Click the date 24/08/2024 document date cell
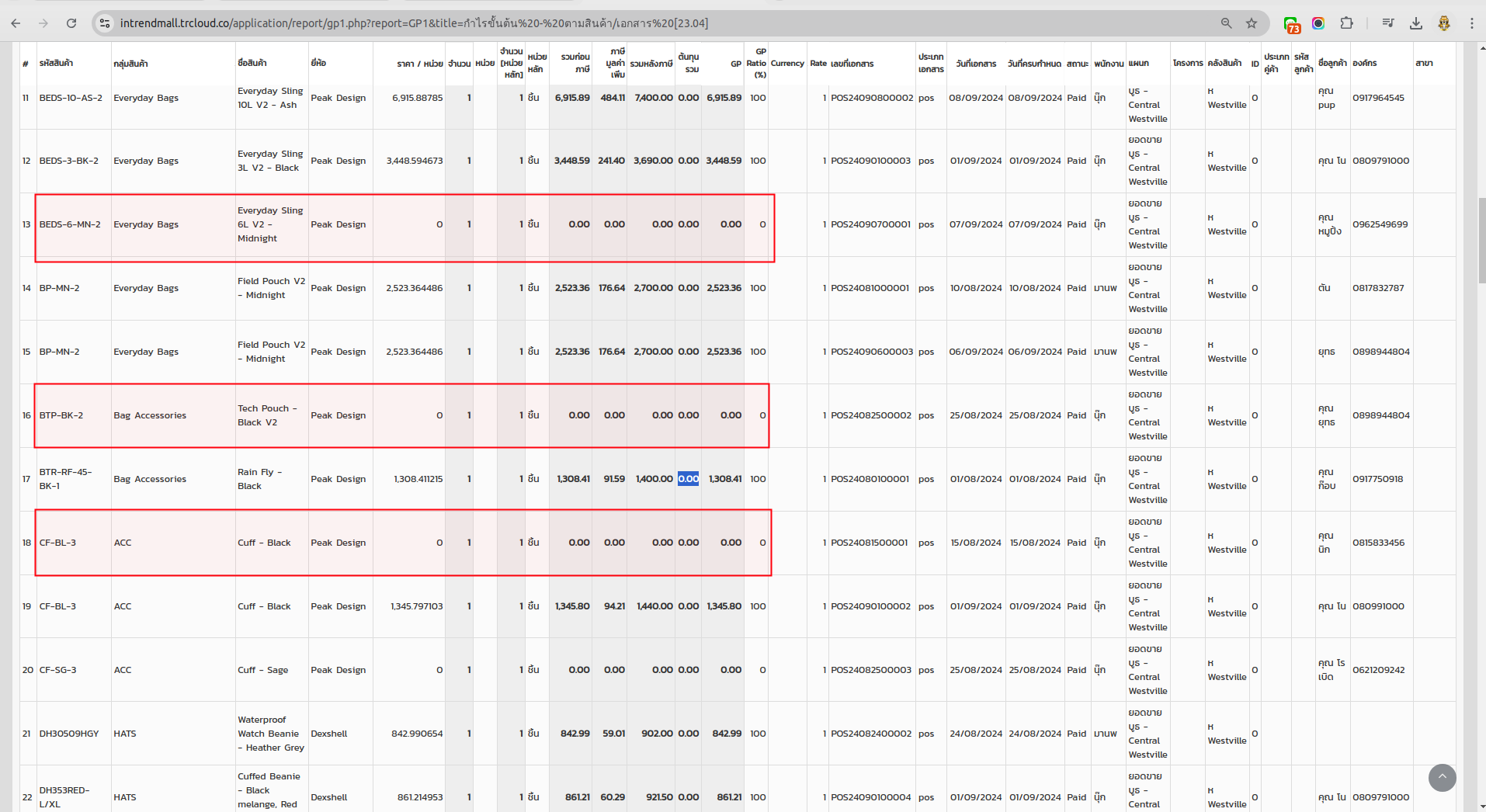Viewport: 1486px width, 812px height. [x=976, y=734]
